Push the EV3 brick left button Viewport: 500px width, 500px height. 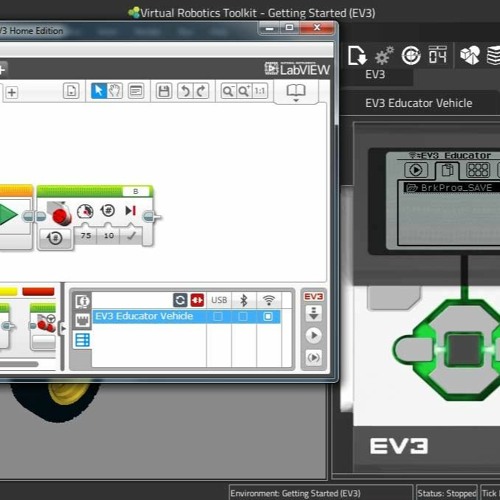(x=415, y=350)
